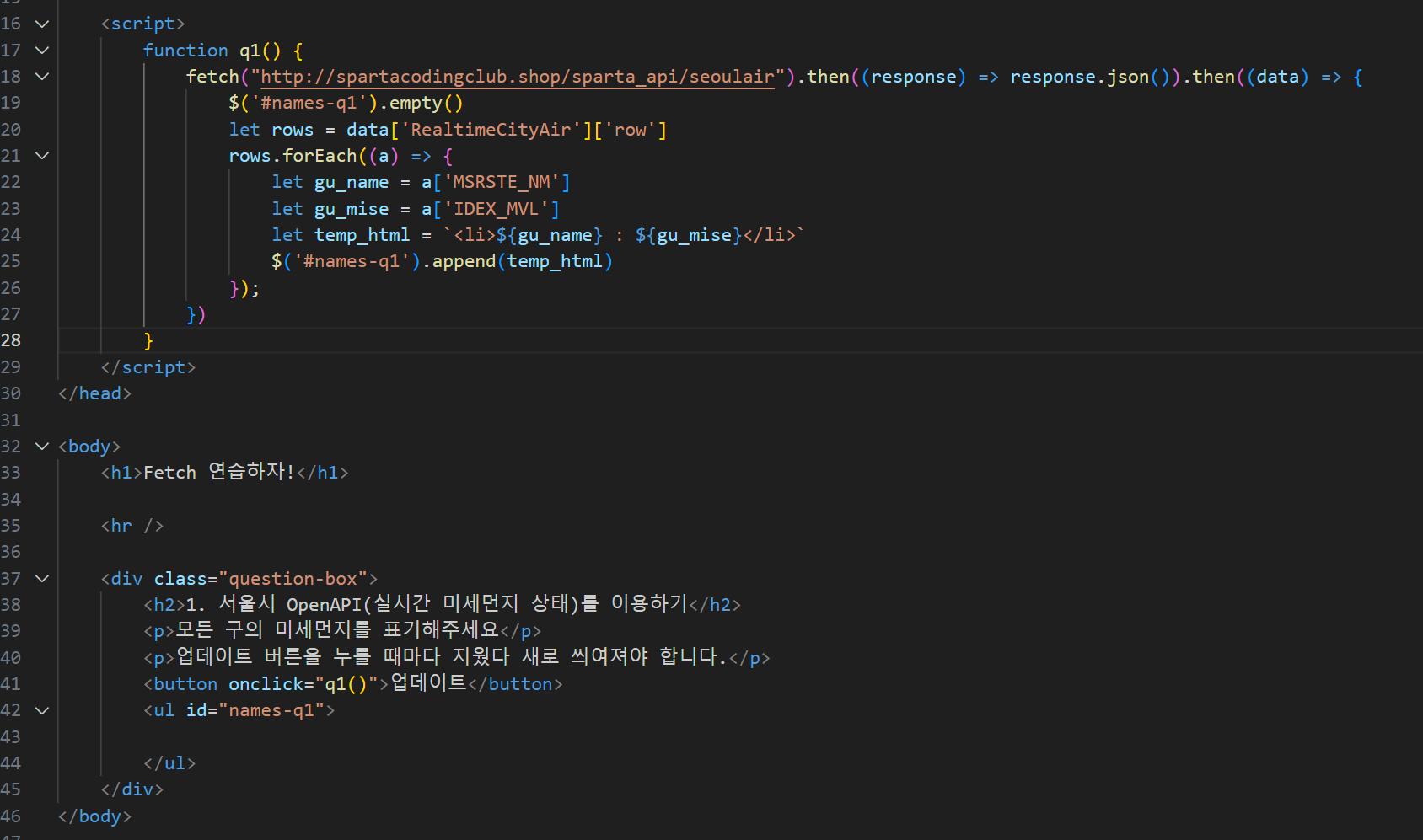The image size is (1423, 840).
Task: Click the 'rows' variable on line 20
Action: tap(293, 130)
